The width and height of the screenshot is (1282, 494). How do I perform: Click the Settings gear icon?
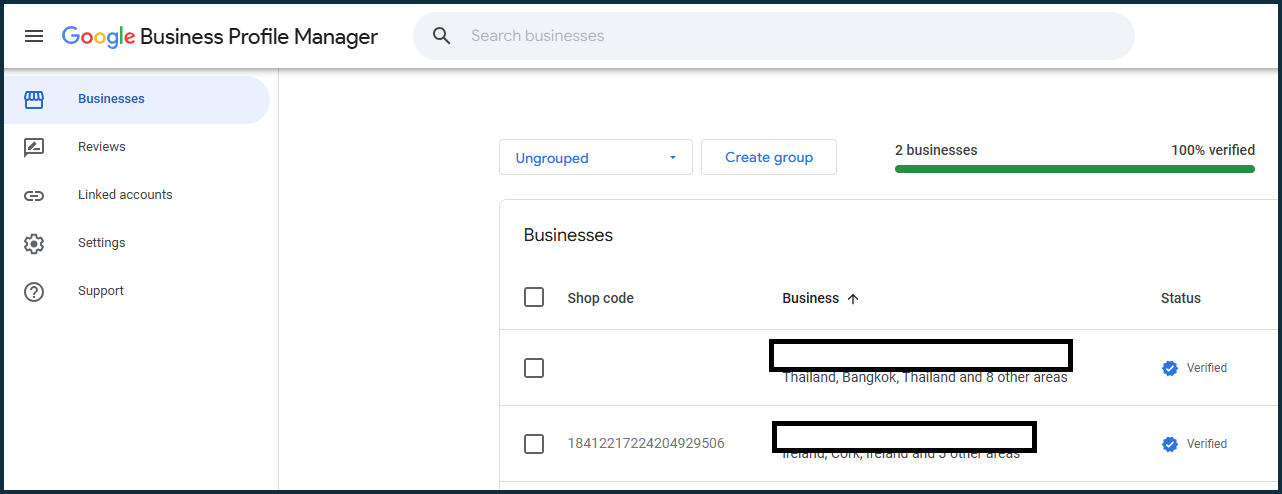click(34, 243)
